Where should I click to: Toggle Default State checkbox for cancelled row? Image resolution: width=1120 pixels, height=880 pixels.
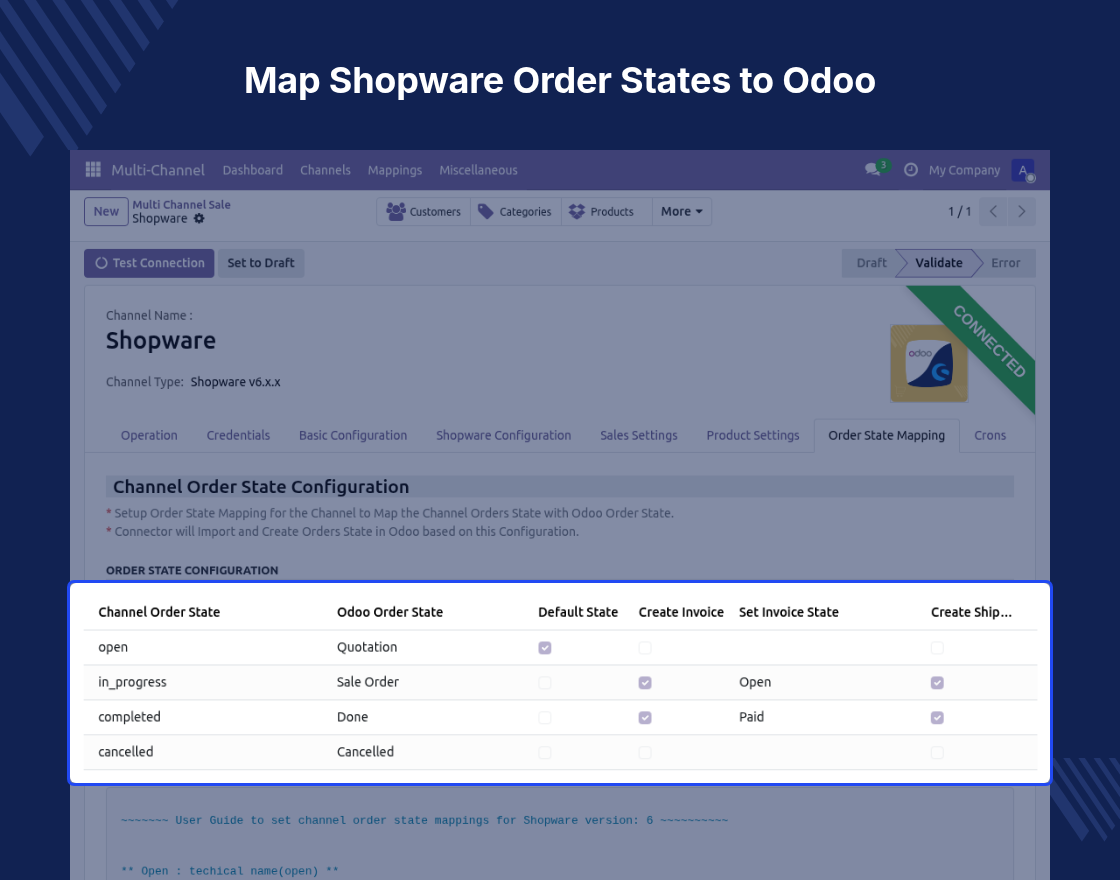coord(545,752)
